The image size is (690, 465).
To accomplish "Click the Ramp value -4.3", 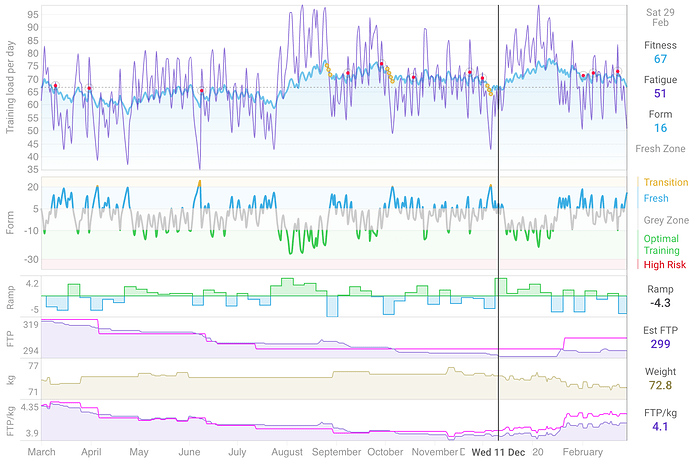I will click(660, 303).
